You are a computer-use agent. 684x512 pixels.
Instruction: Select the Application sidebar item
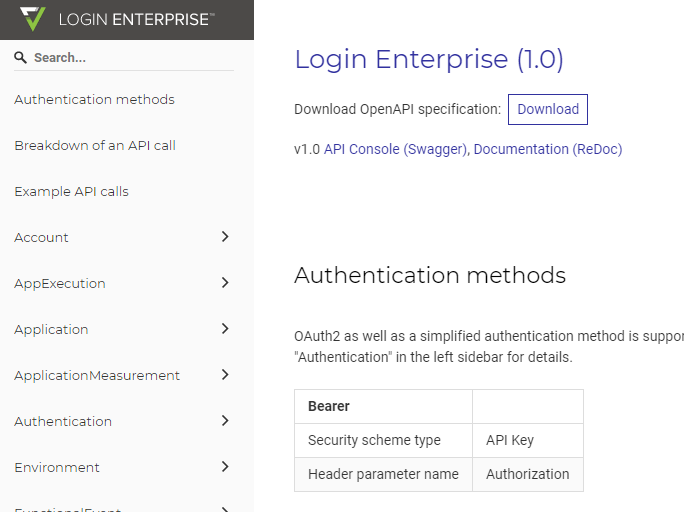(x=51, y=329)
